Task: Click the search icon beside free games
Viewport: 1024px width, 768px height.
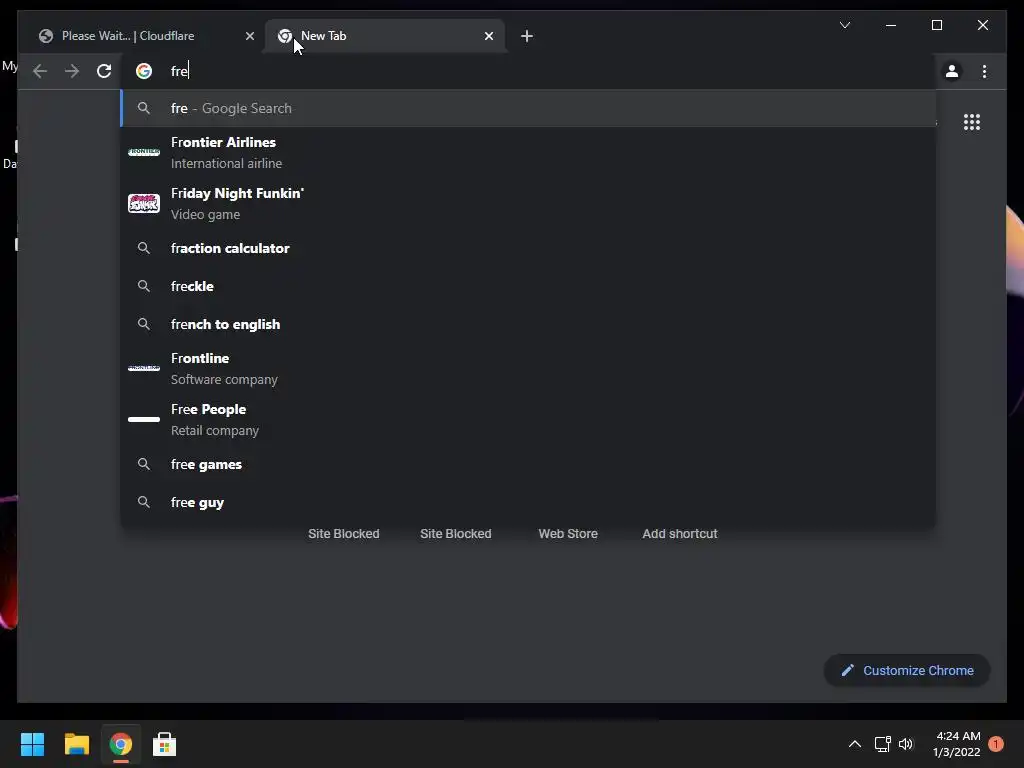Action: [x=144, y=464]
